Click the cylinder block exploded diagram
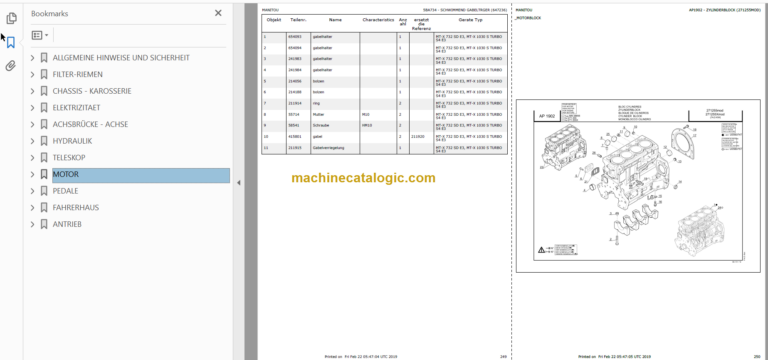This screenshot has height=360, width=768. click(638, 186)
